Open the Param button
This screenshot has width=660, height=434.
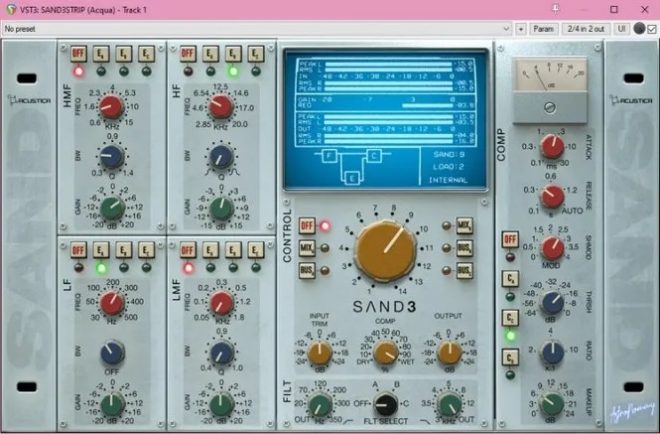(543, 29)
